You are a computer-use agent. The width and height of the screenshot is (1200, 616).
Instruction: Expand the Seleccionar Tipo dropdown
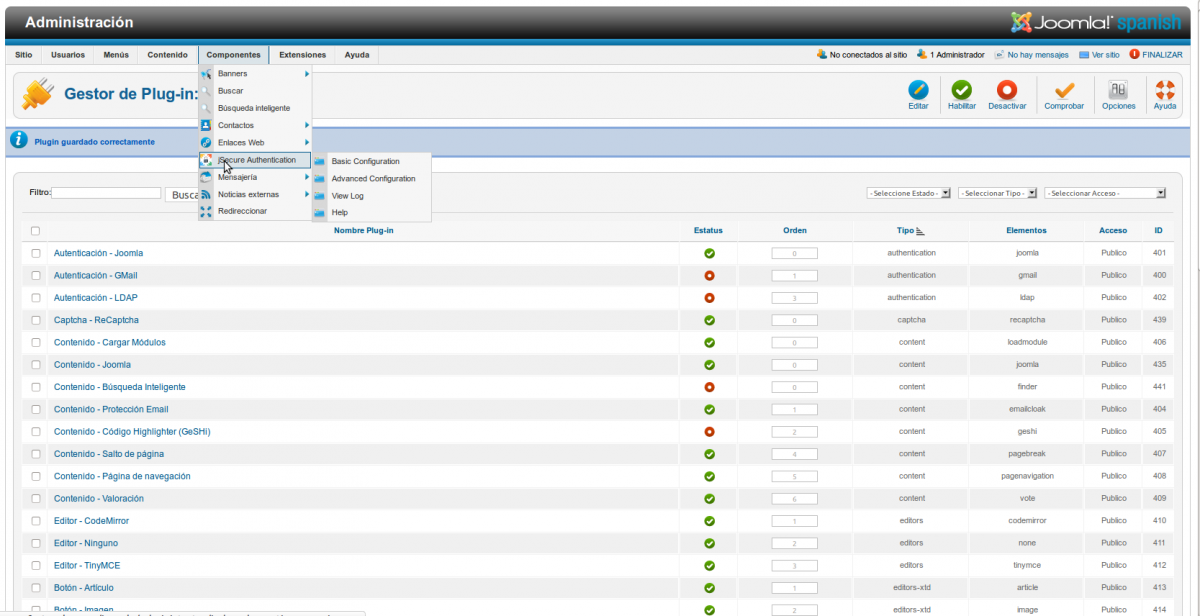996,193
